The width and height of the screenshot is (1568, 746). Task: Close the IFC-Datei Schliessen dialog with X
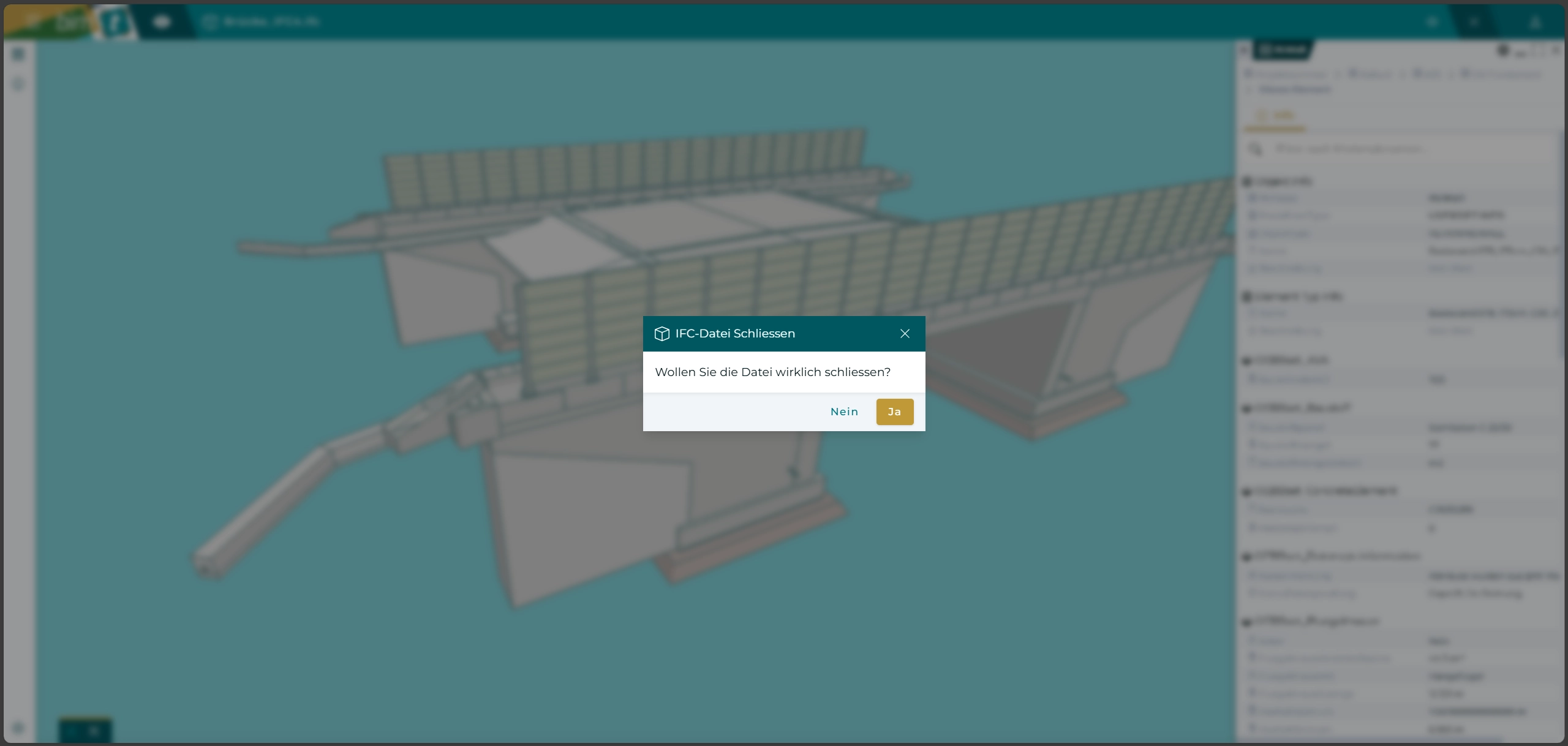tap(905, 334)
